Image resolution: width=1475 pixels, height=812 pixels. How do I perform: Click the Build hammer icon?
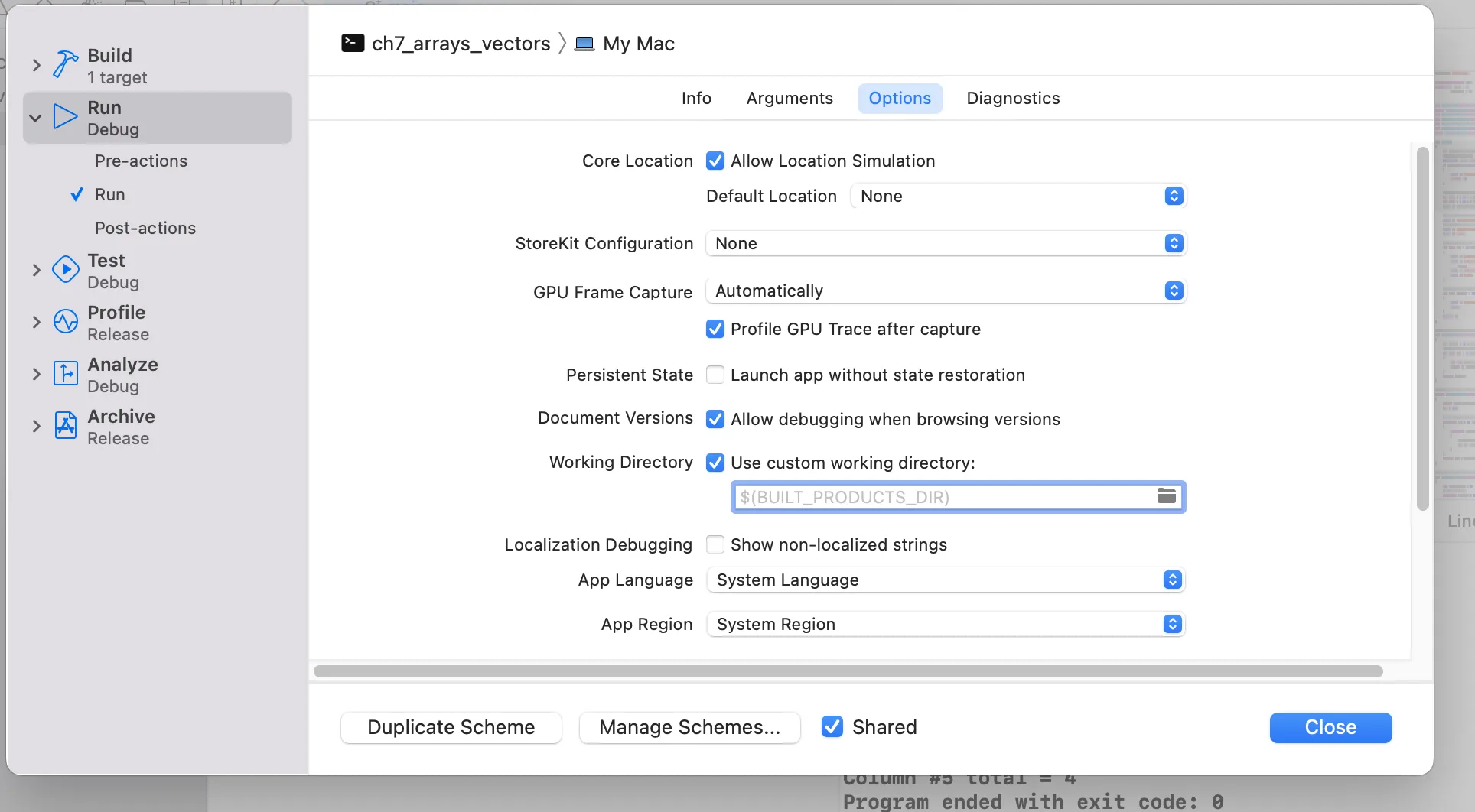(66, 65)
